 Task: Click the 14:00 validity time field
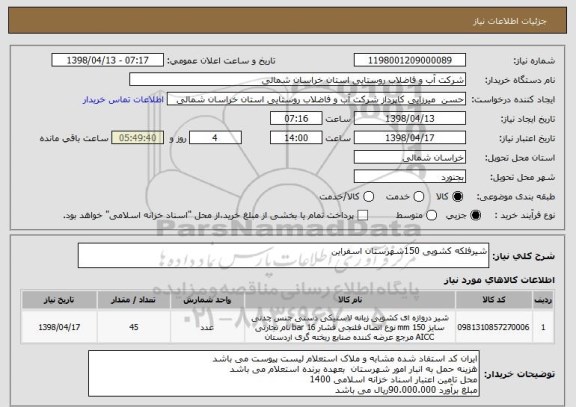click(296, 138)
